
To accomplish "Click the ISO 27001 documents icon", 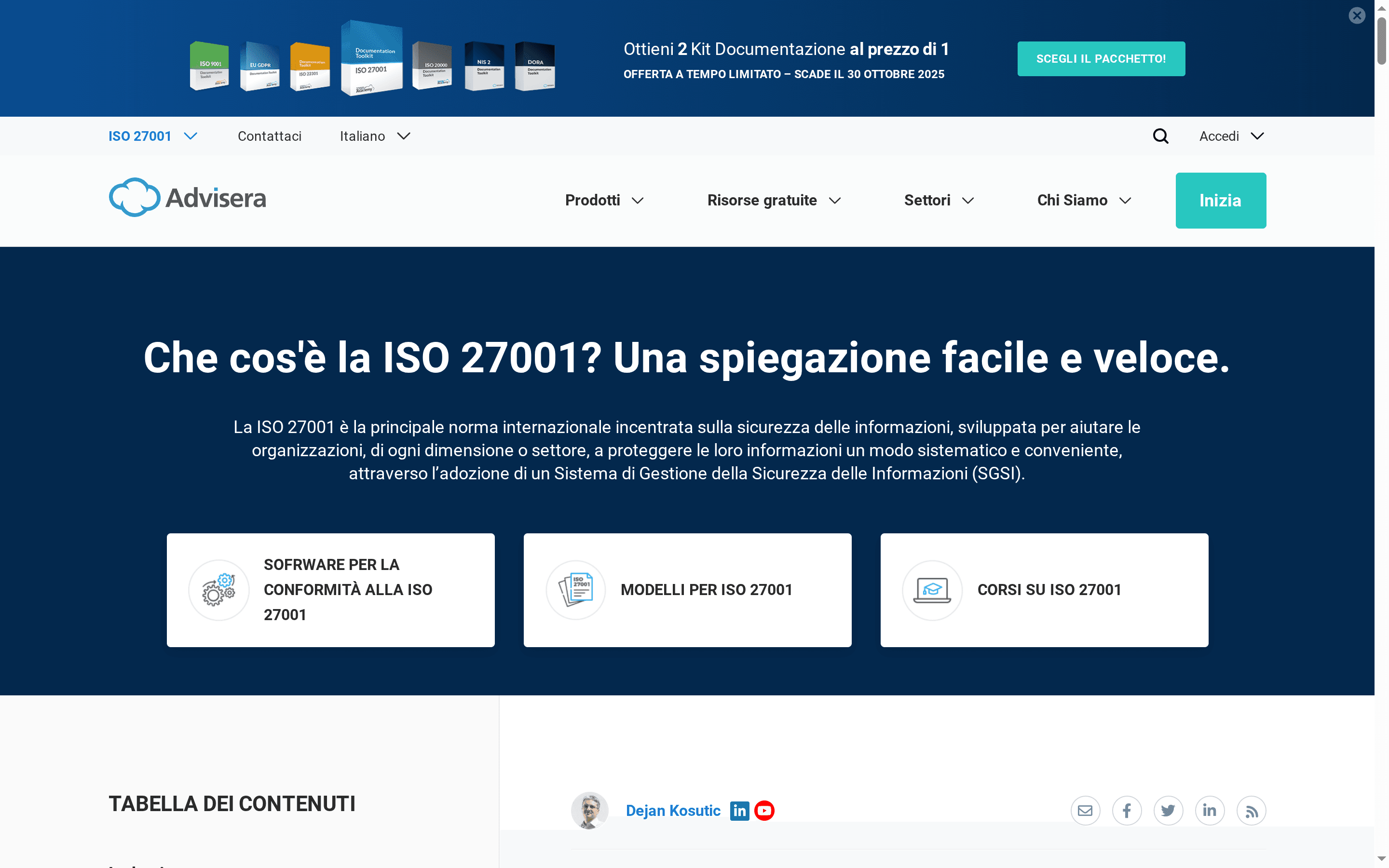I will (576, 590).
